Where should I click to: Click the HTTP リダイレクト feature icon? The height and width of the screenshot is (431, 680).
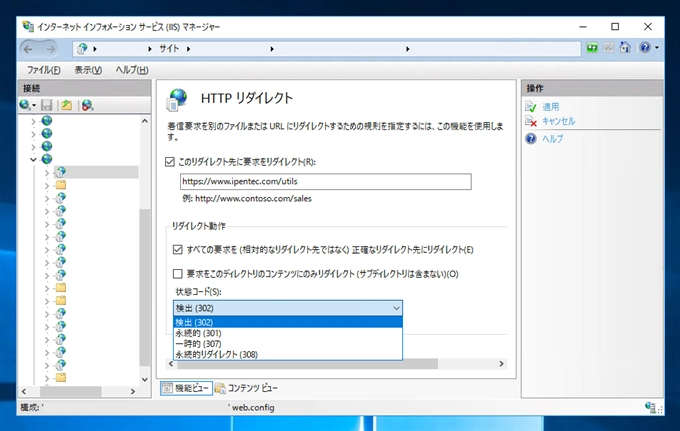pyautogui.click(x=177, y=99)
